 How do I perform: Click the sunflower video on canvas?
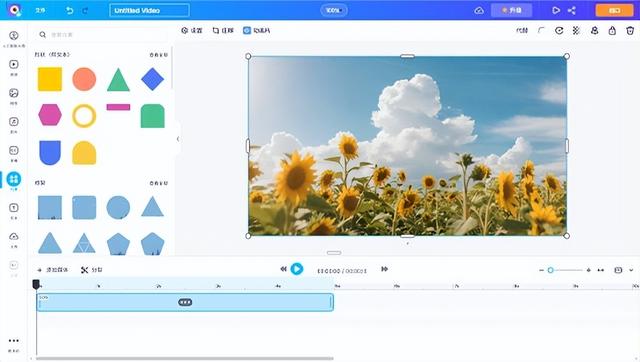click(407, 146)
